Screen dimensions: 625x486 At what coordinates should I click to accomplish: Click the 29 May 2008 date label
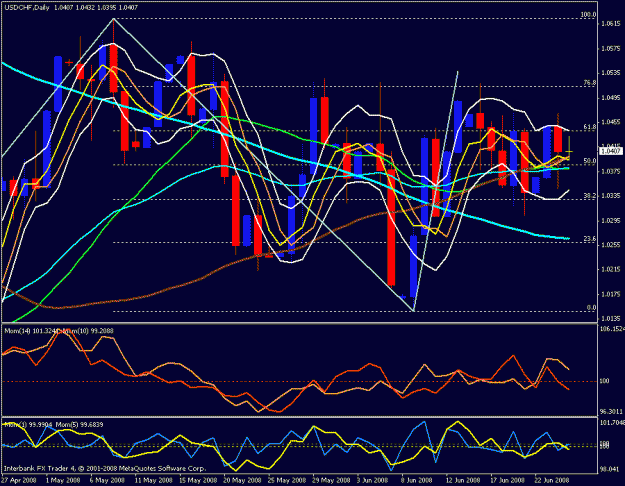coord(330,480)
